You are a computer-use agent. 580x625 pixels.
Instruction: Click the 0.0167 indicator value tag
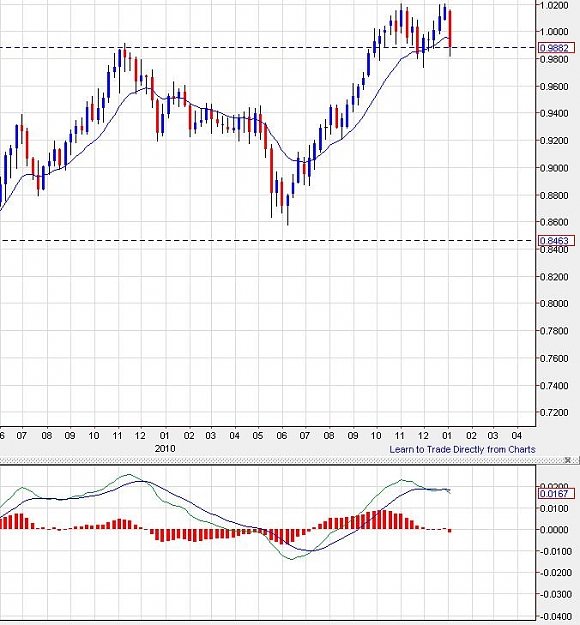[556, 493]
